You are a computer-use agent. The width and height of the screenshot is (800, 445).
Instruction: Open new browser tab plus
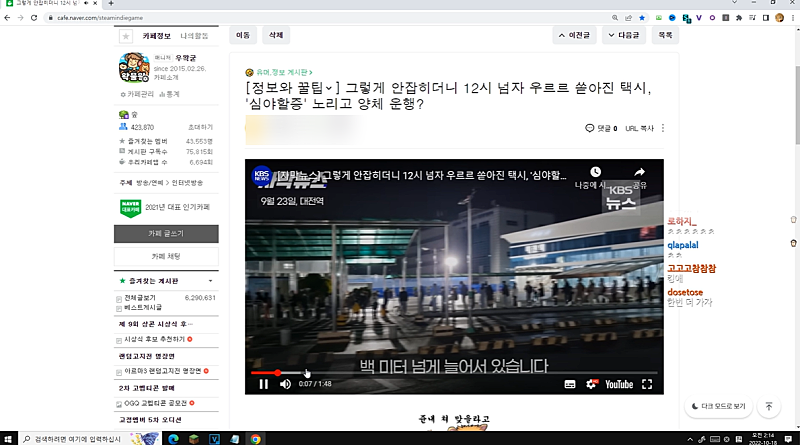pos(111,3)
